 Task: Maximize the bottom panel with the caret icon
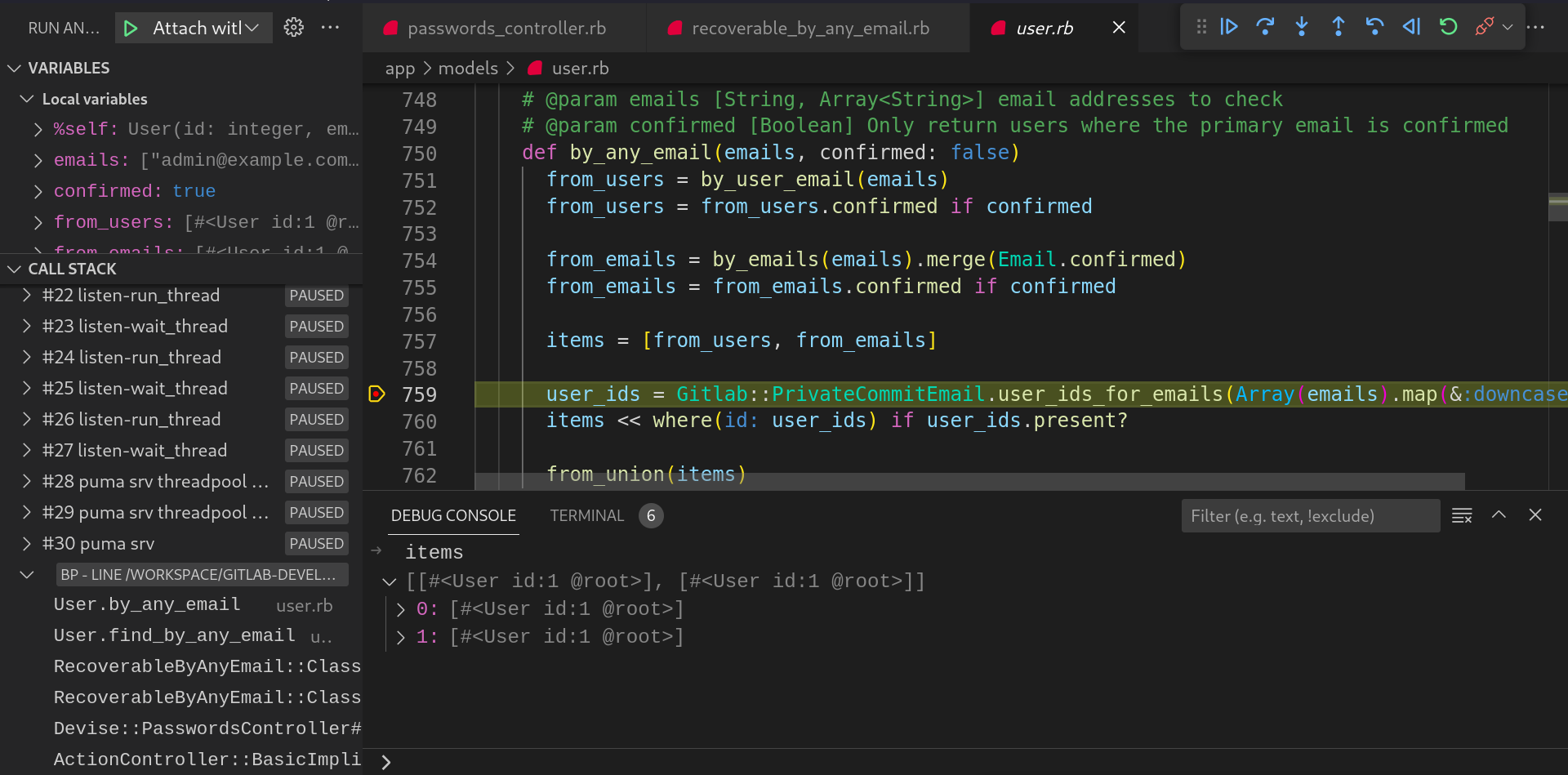point(1499,515)
